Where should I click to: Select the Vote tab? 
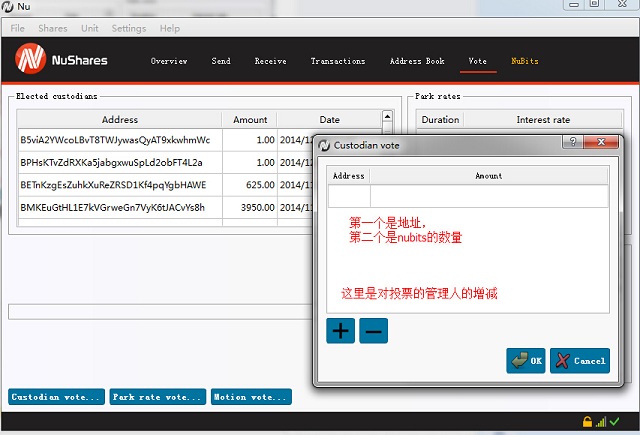point(478,61)
